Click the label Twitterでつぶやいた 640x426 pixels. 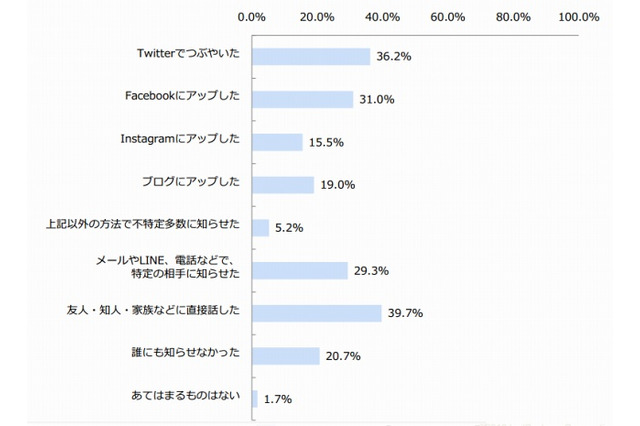[x=188, y=57]
